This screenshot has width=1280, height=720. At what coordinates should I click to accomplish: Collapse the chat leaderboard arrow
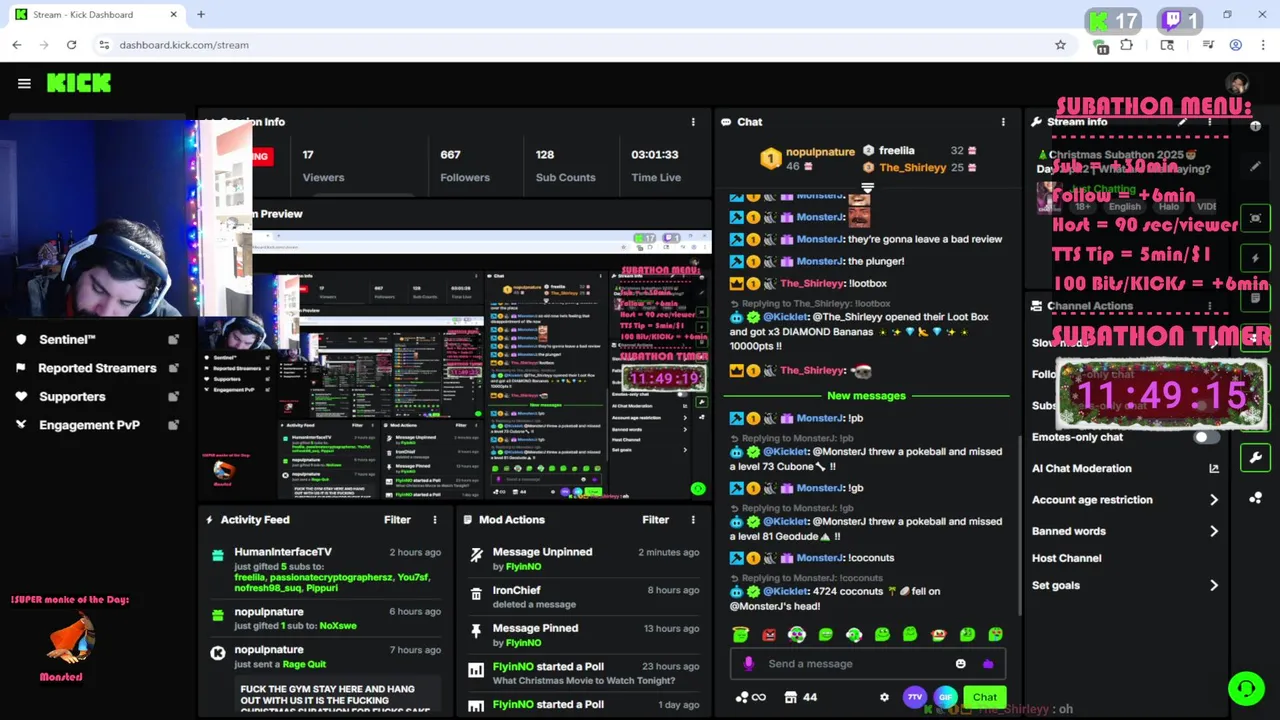(867, 187)
